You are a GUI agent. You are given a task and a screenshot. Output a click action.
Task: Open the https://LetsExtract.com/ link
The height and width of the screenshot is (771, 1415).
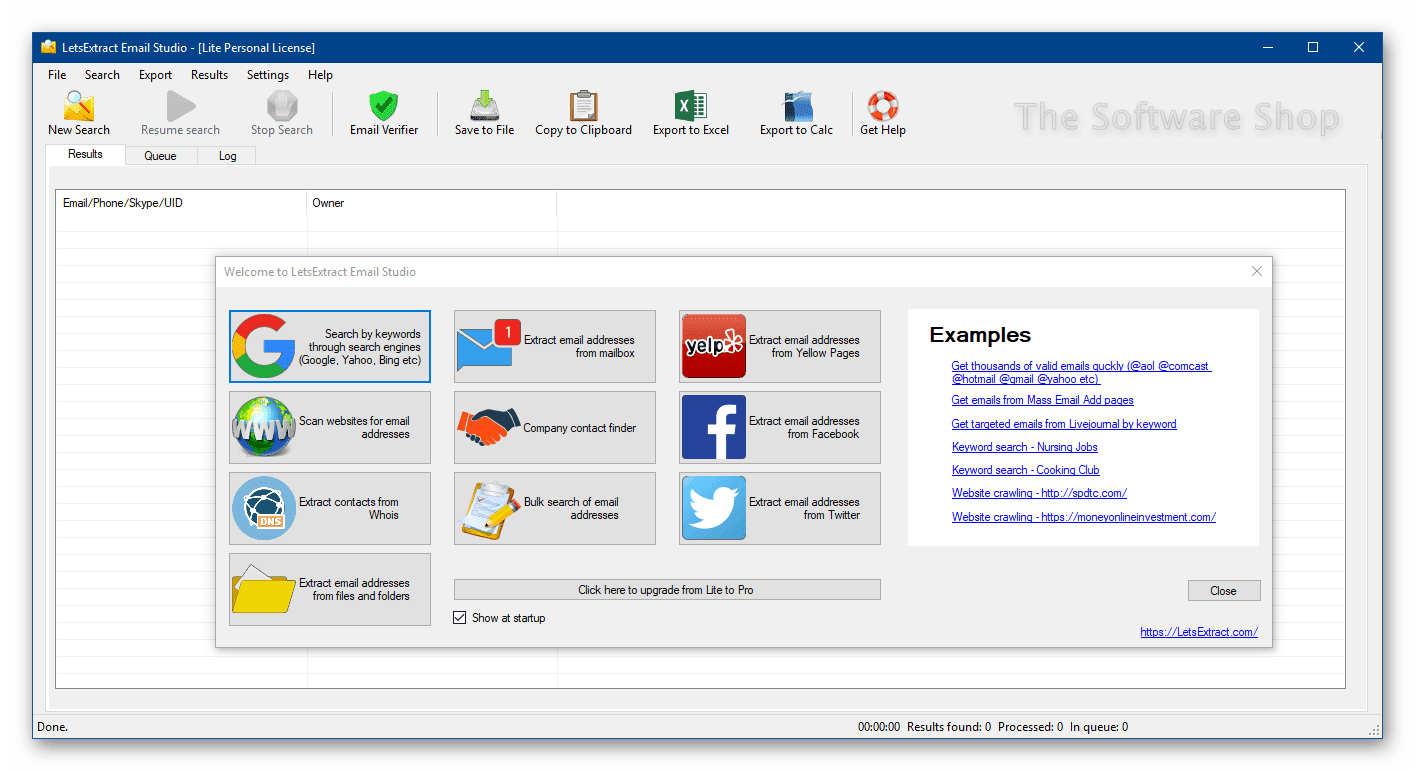pyautogui.click(x=1199, y=632)
